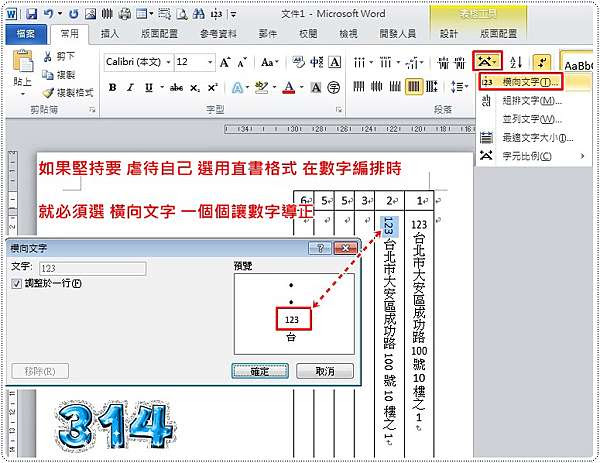Click the Asian Layout button highlighted in ribbon
600x463 pixels.
pos(487,61)
